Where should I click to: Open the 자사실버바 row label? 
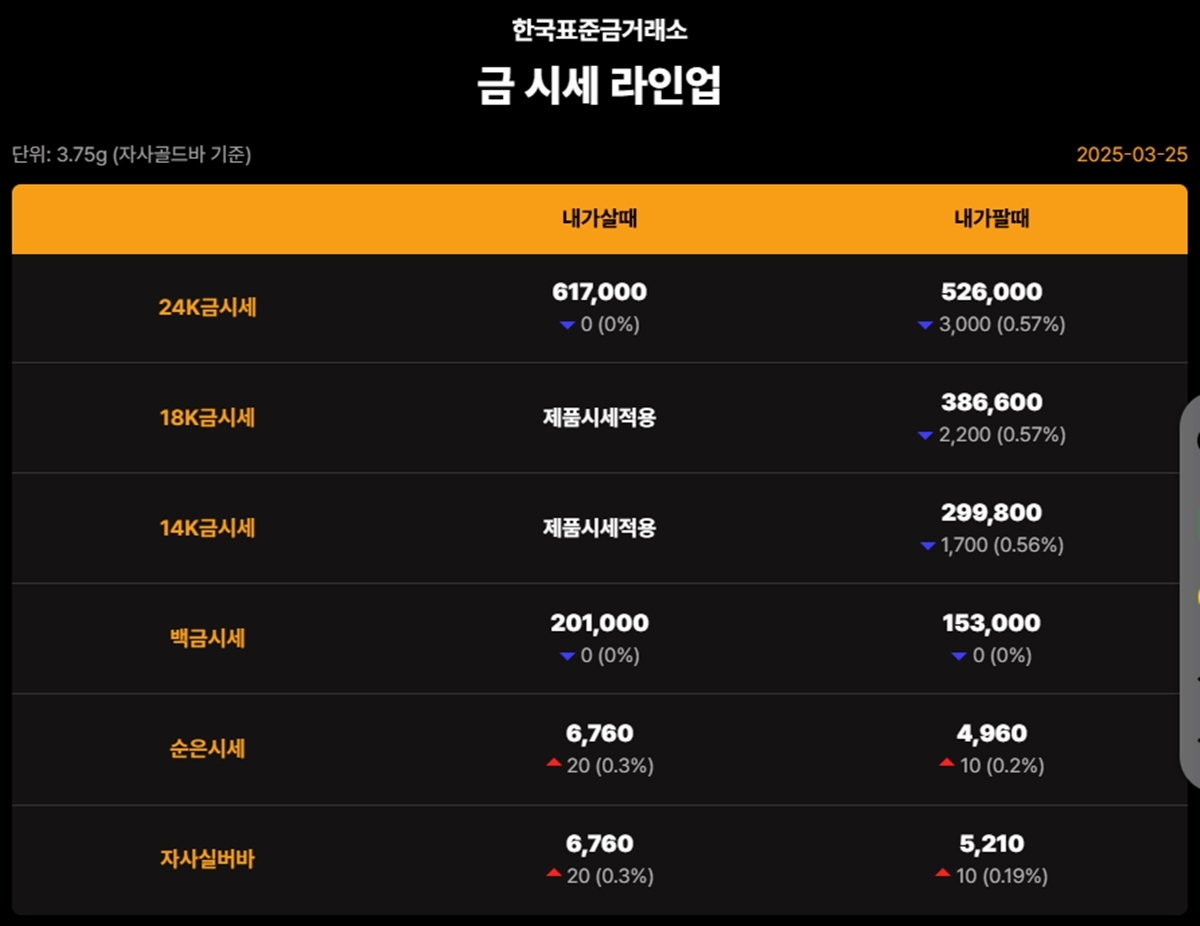pos(207,859)
